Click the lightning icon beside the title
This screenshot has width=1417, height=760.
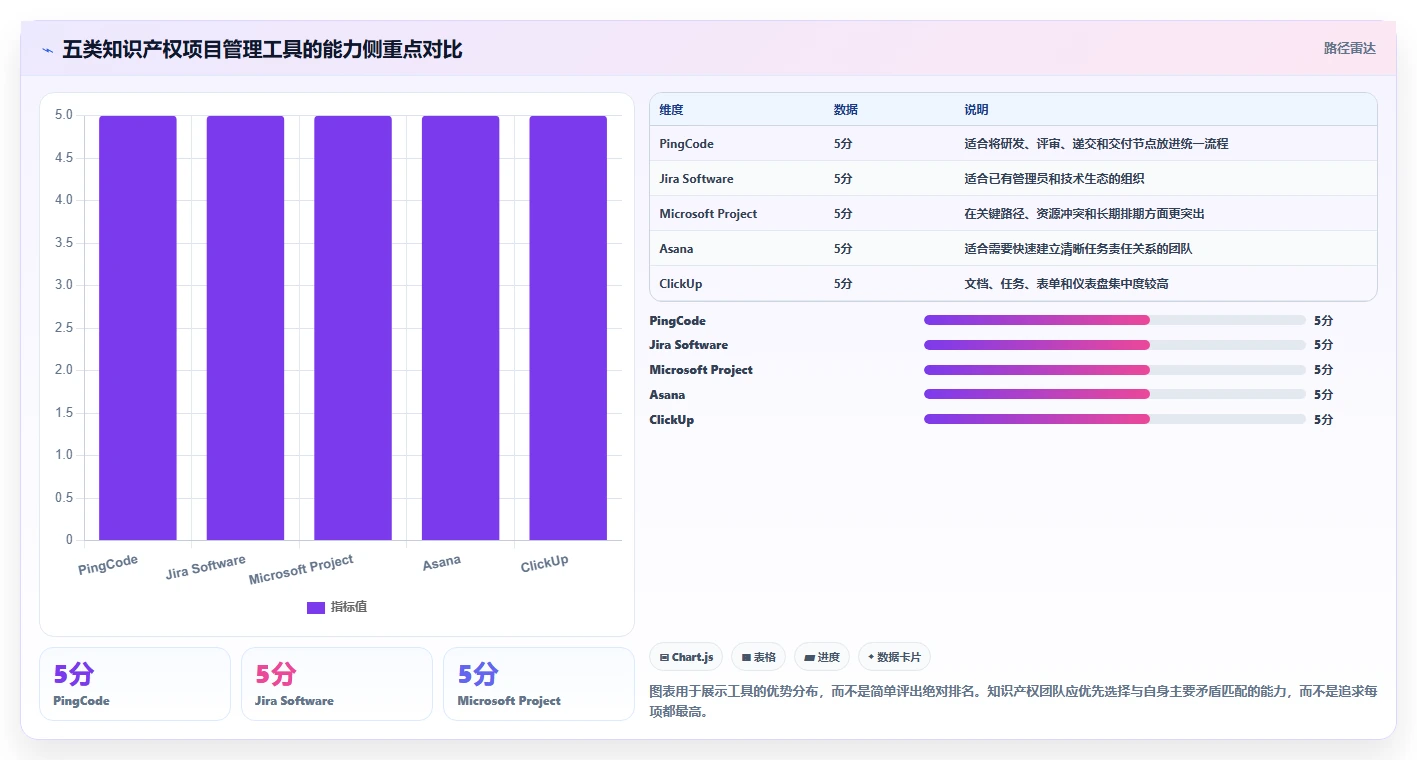tap(47, 50)
